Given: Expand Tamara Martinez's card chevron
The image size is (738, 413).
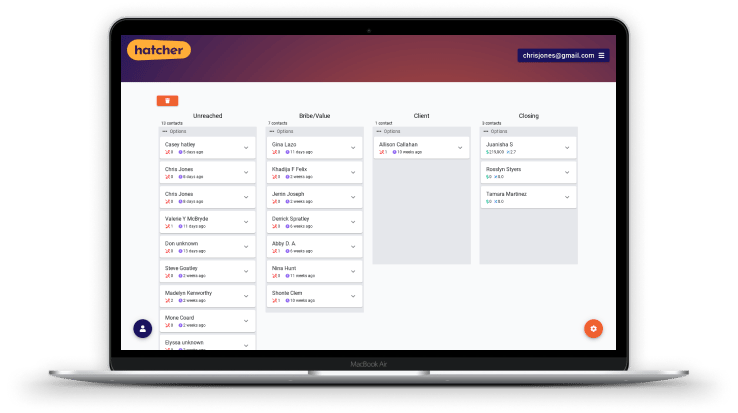Looking at the screenshot, I should (x=567, y=197).
